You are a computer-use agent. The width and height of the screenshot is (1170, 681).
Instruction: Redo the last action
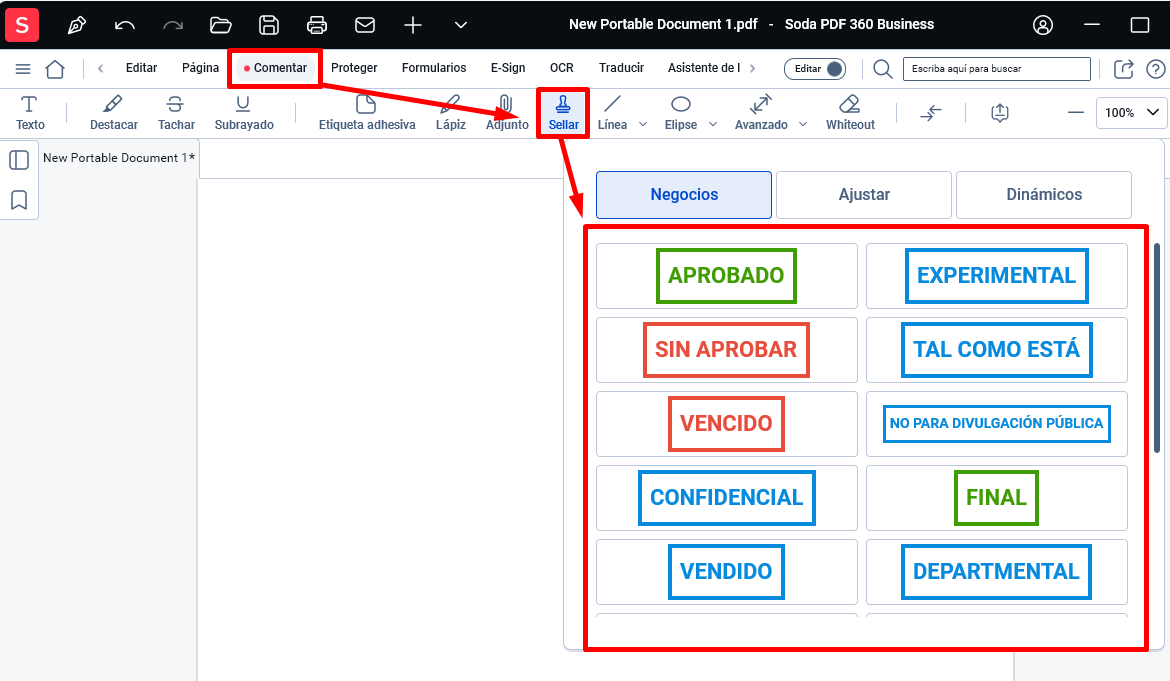pyautogui.click(x=173, y=25)
